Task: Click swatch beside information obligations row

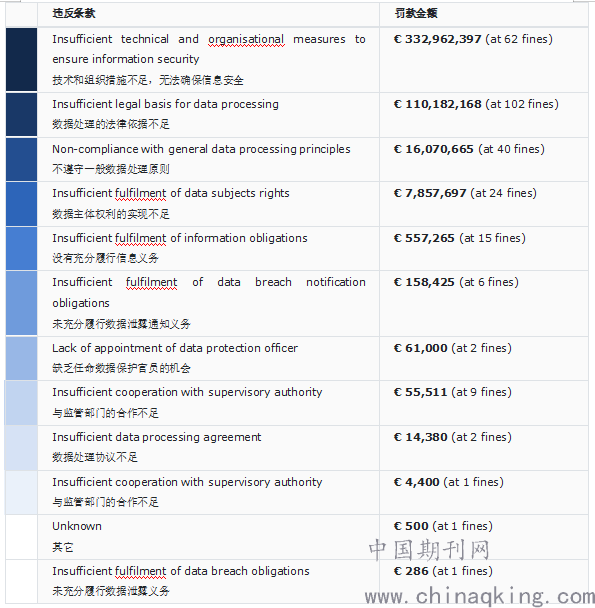Action: [x=21, y=248]
